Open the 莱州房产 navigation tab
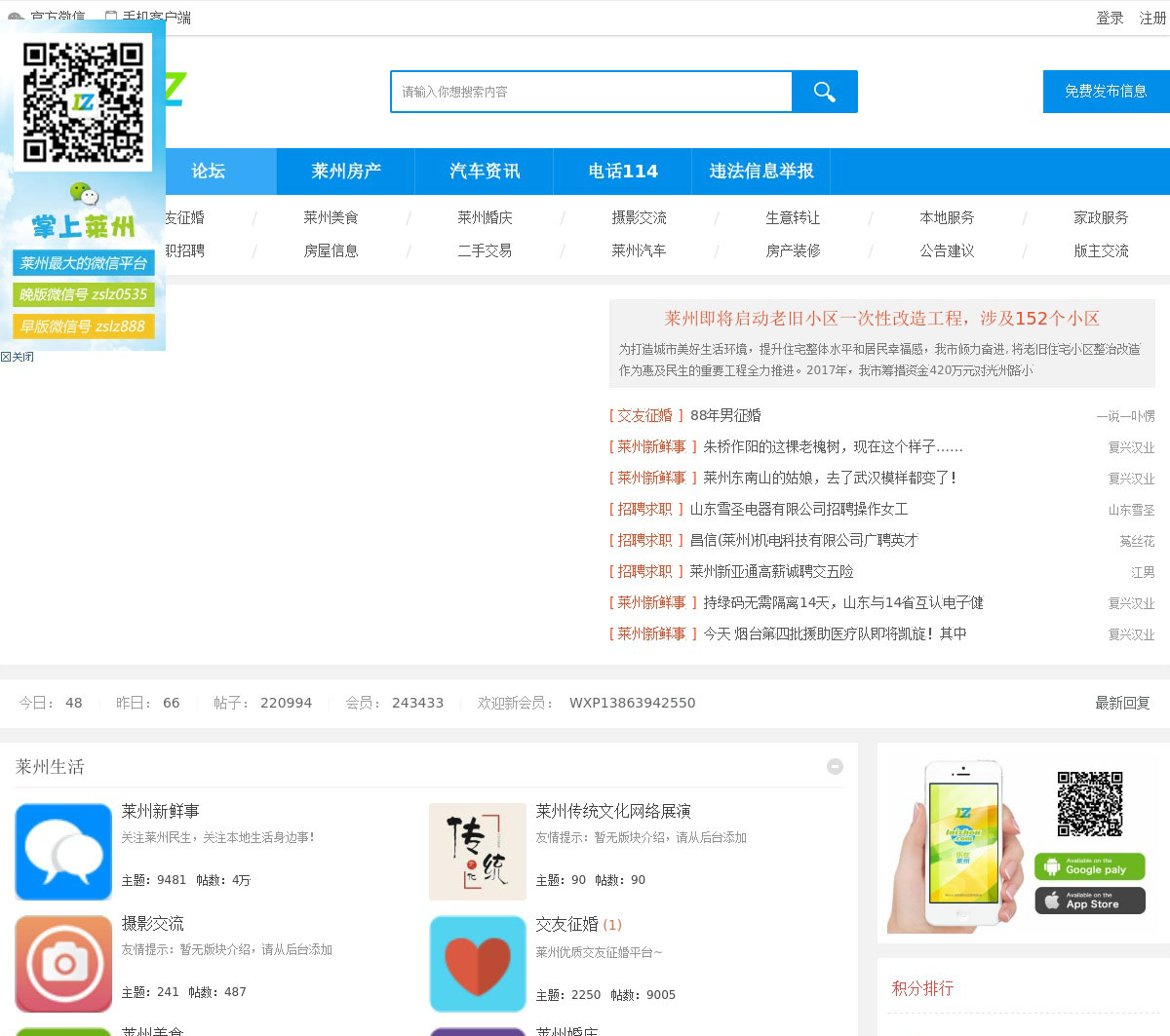The height and width of the screenshot is (1036, 1170). click(346, 172)
